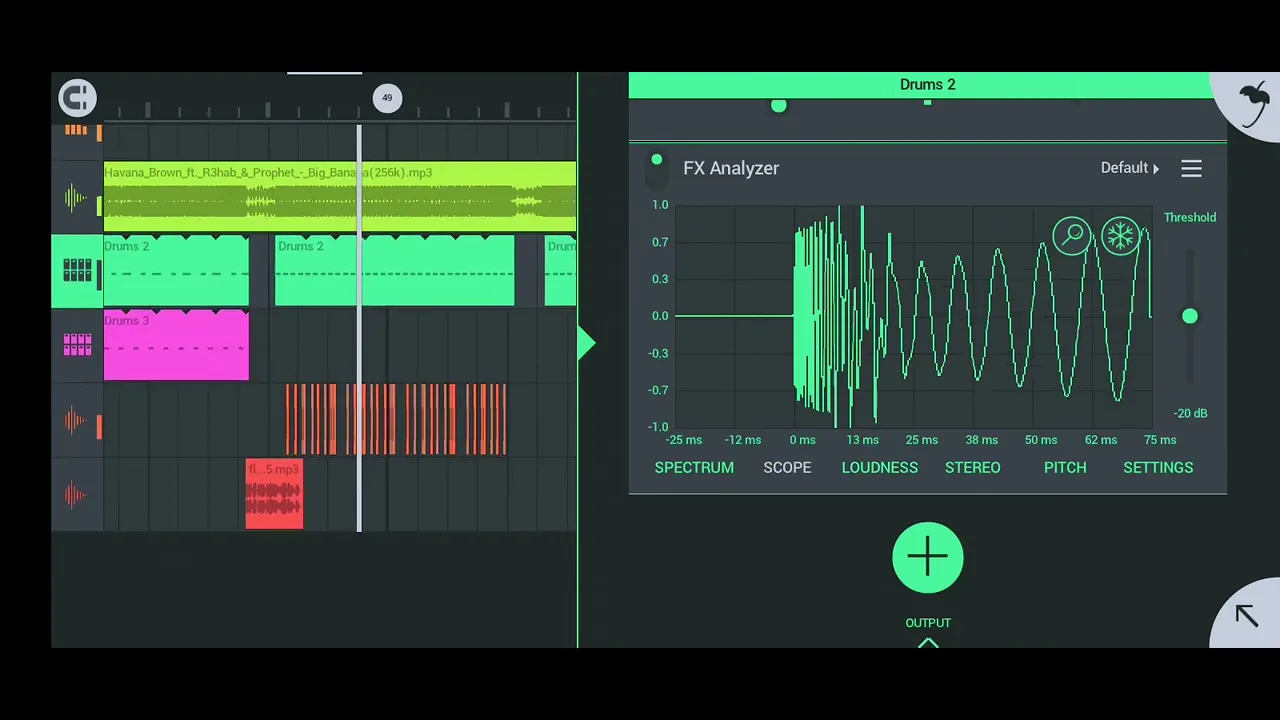
Task: Select the Havana Brown audio track waveform icon
Action: pyautogui.click(x=76, y=198)
